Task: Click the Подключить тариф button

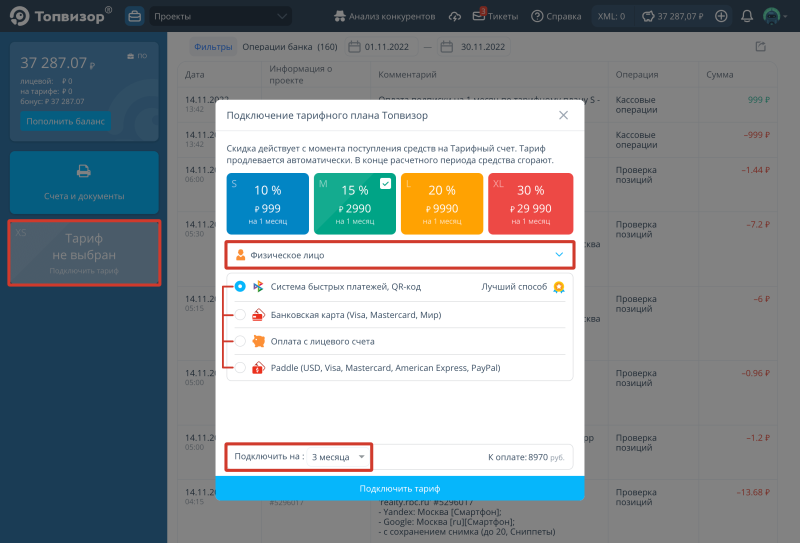Action: click(x=400, y=488)
